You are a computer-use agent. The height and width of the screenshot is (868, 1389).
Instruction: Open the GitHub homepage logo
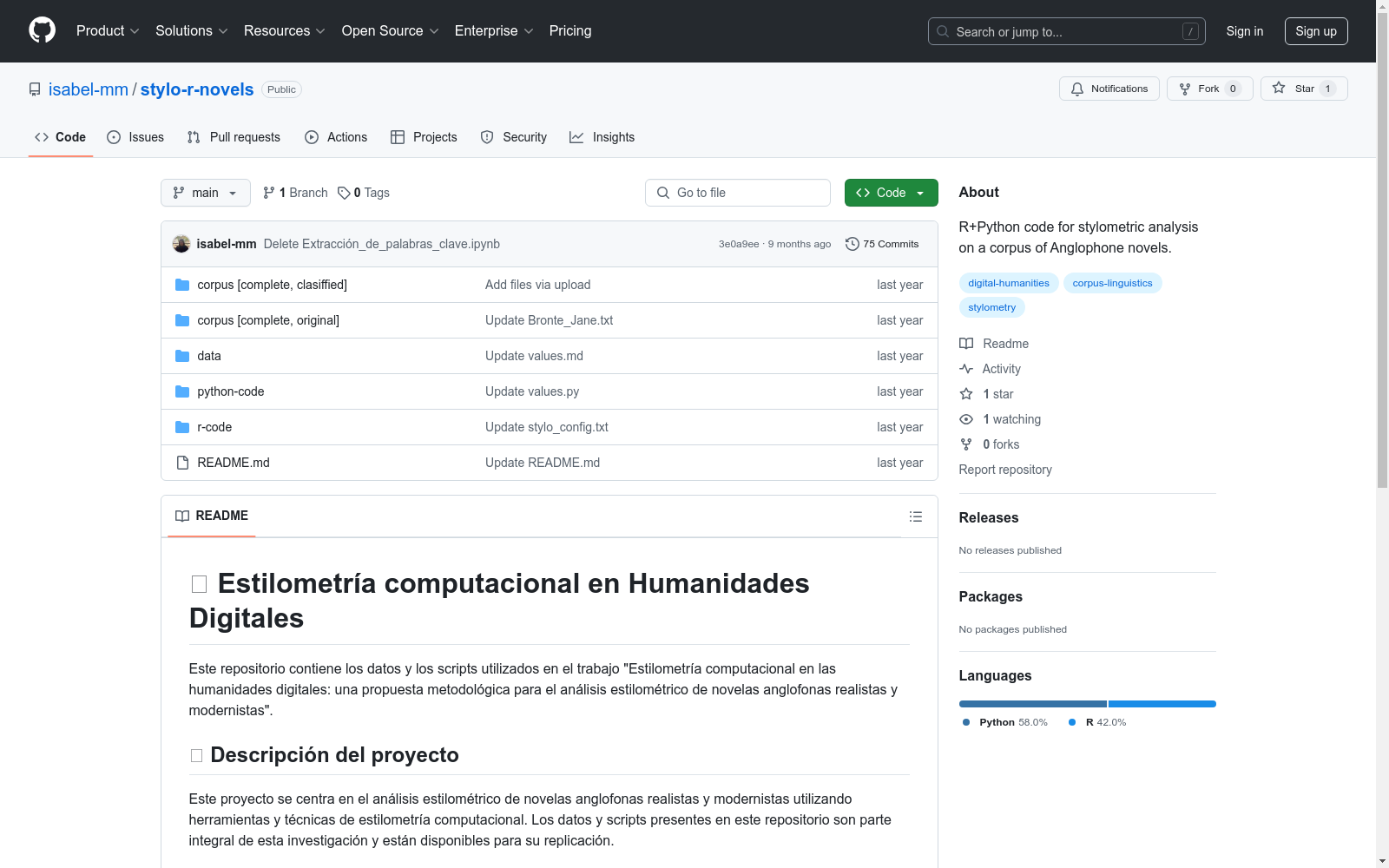(x=42, y=30)
